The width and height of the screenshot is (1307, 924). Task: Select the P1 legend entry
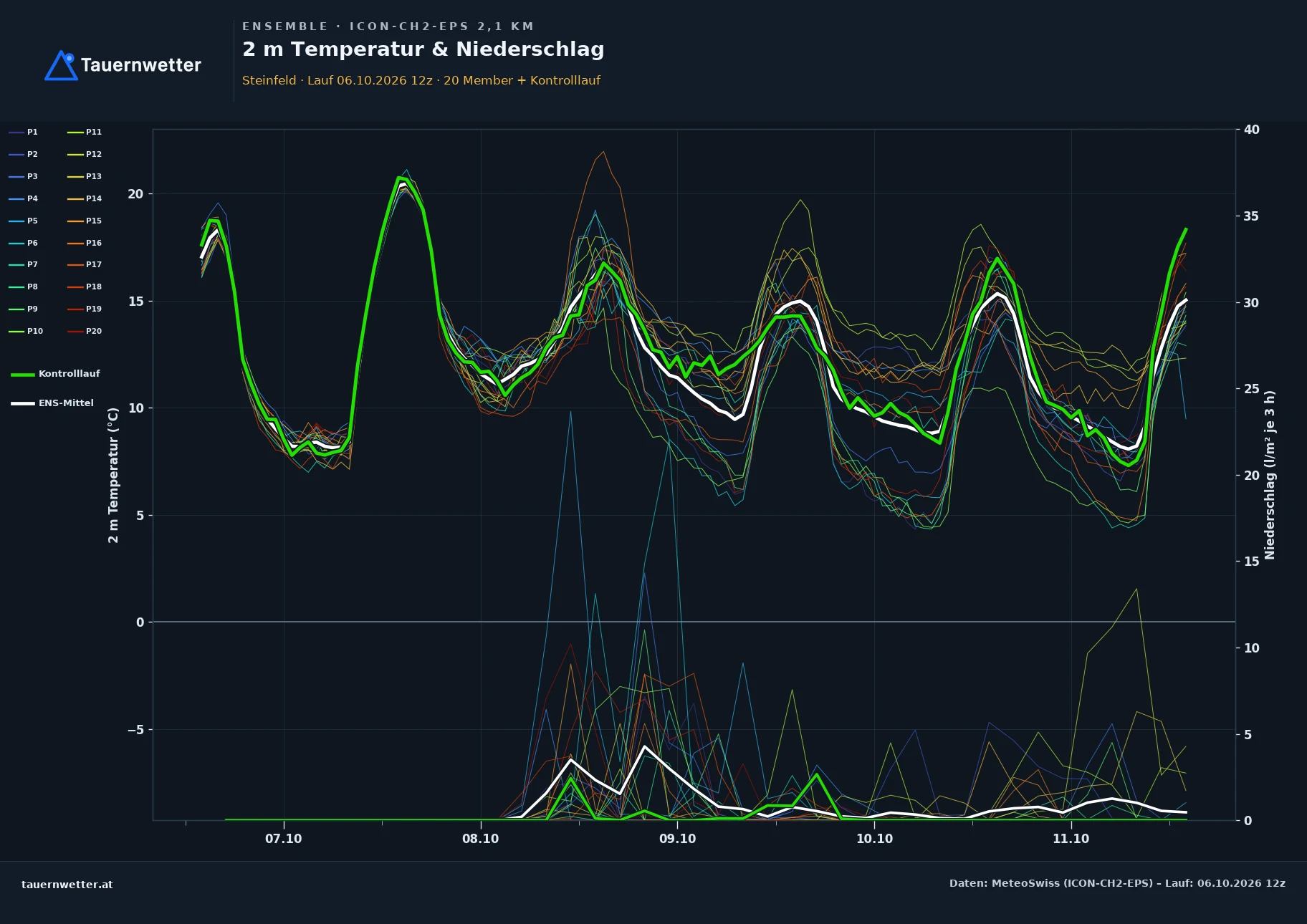tap(24, 132)
